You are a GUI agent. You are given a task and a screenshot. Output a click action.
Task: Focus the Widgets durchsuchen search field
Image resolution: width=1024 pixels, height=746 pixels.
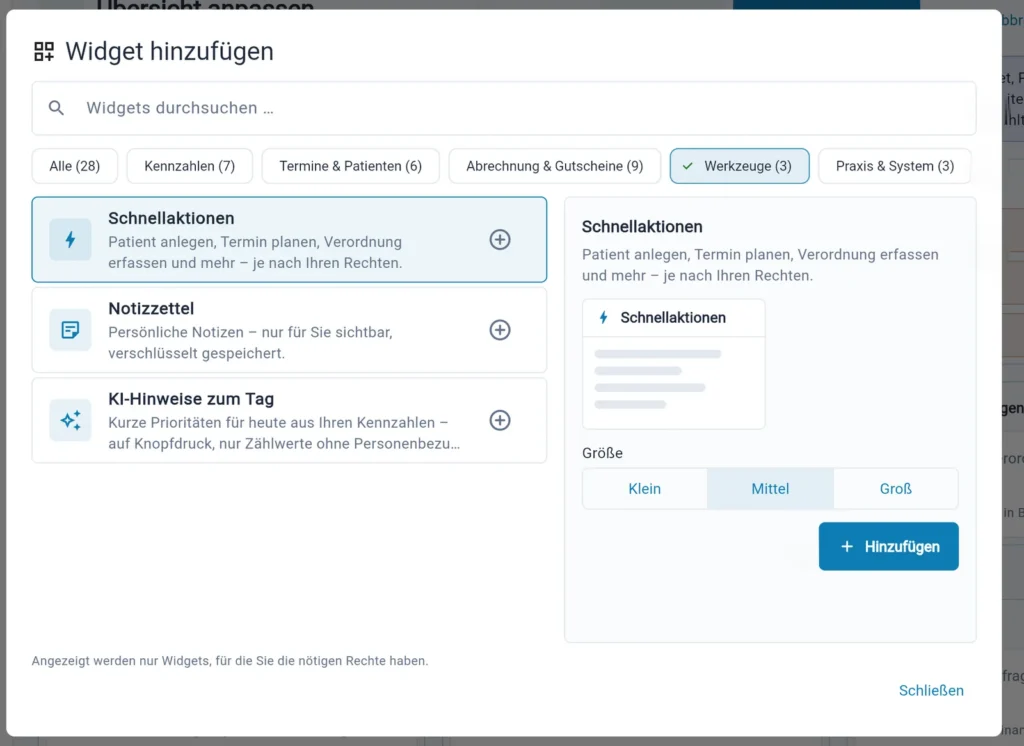(x=504, y=108)
